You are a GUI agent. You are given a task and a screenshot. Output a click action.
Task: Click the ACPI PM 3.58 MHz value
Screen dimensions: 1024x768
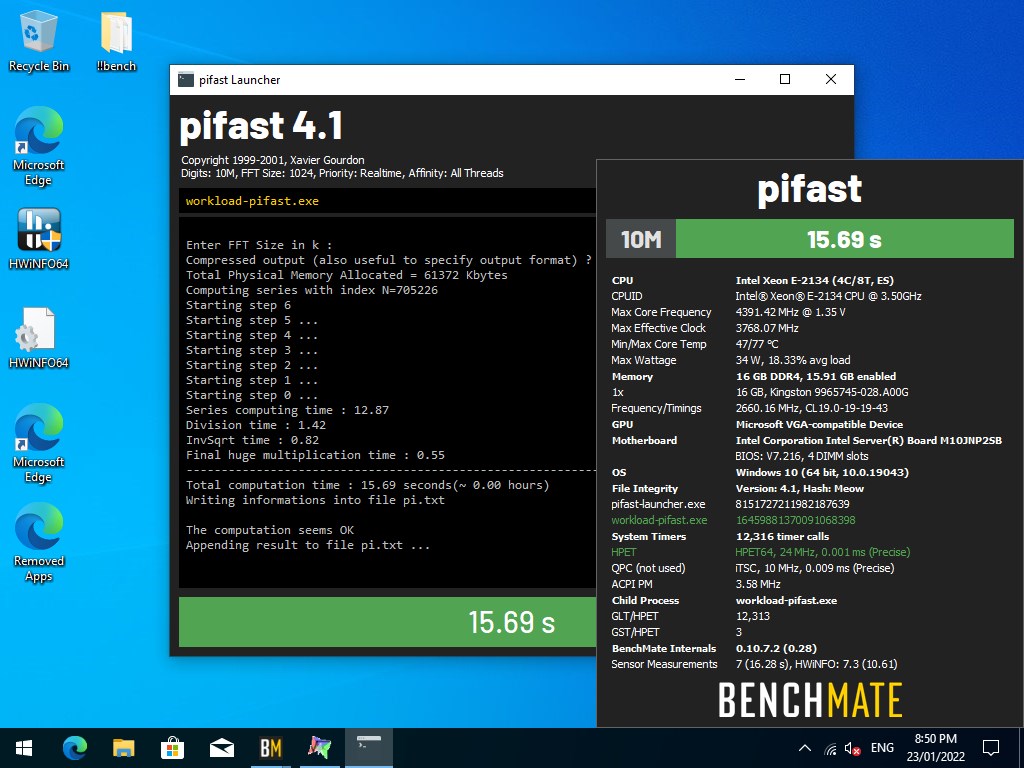[x=758, y=584]
